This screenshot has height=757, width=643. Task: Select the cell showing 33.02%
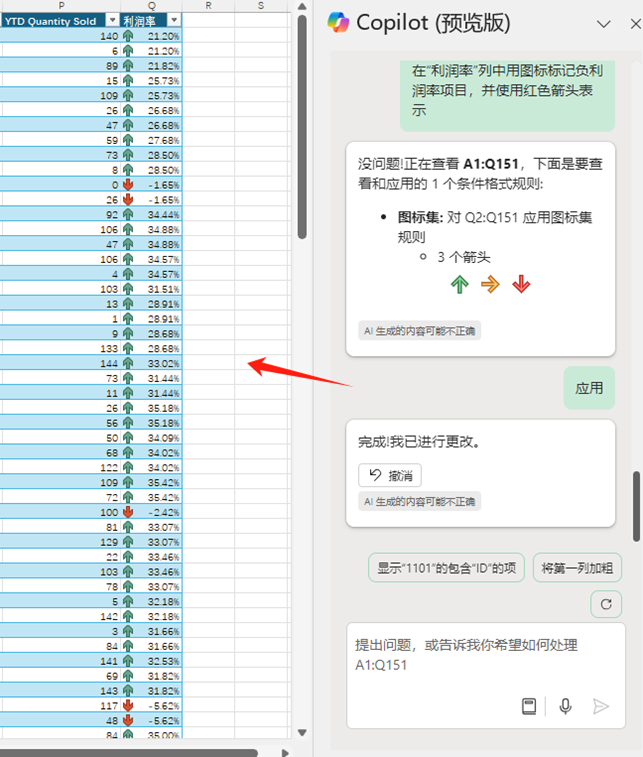(x=151, y=363)
